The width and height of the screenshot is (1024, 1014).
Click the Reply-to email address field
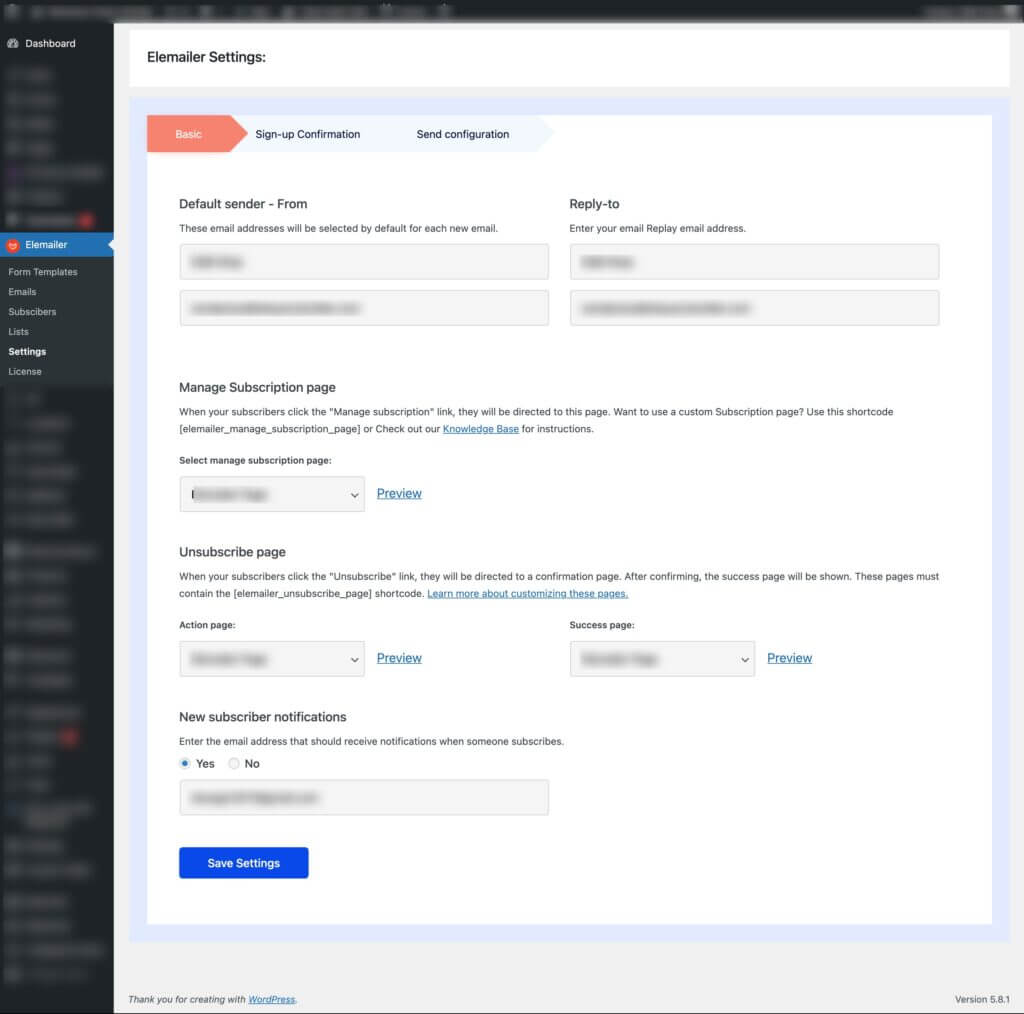754,308
